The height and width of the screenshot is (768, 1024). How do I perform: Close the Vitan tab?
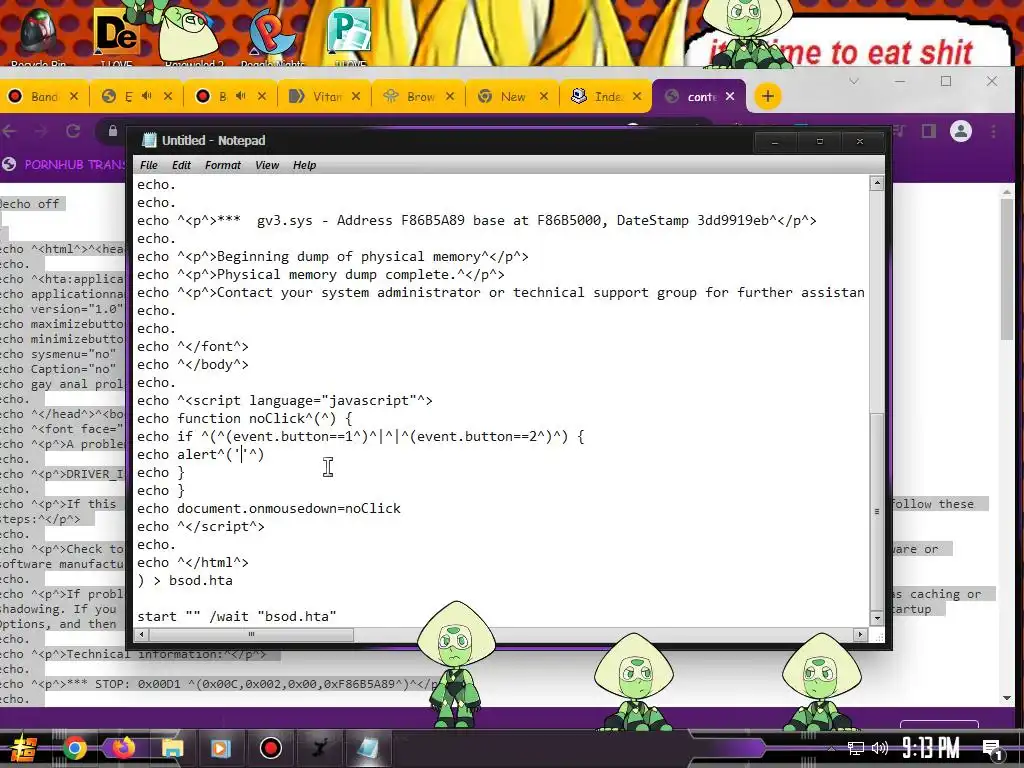(x=356, y=96)
